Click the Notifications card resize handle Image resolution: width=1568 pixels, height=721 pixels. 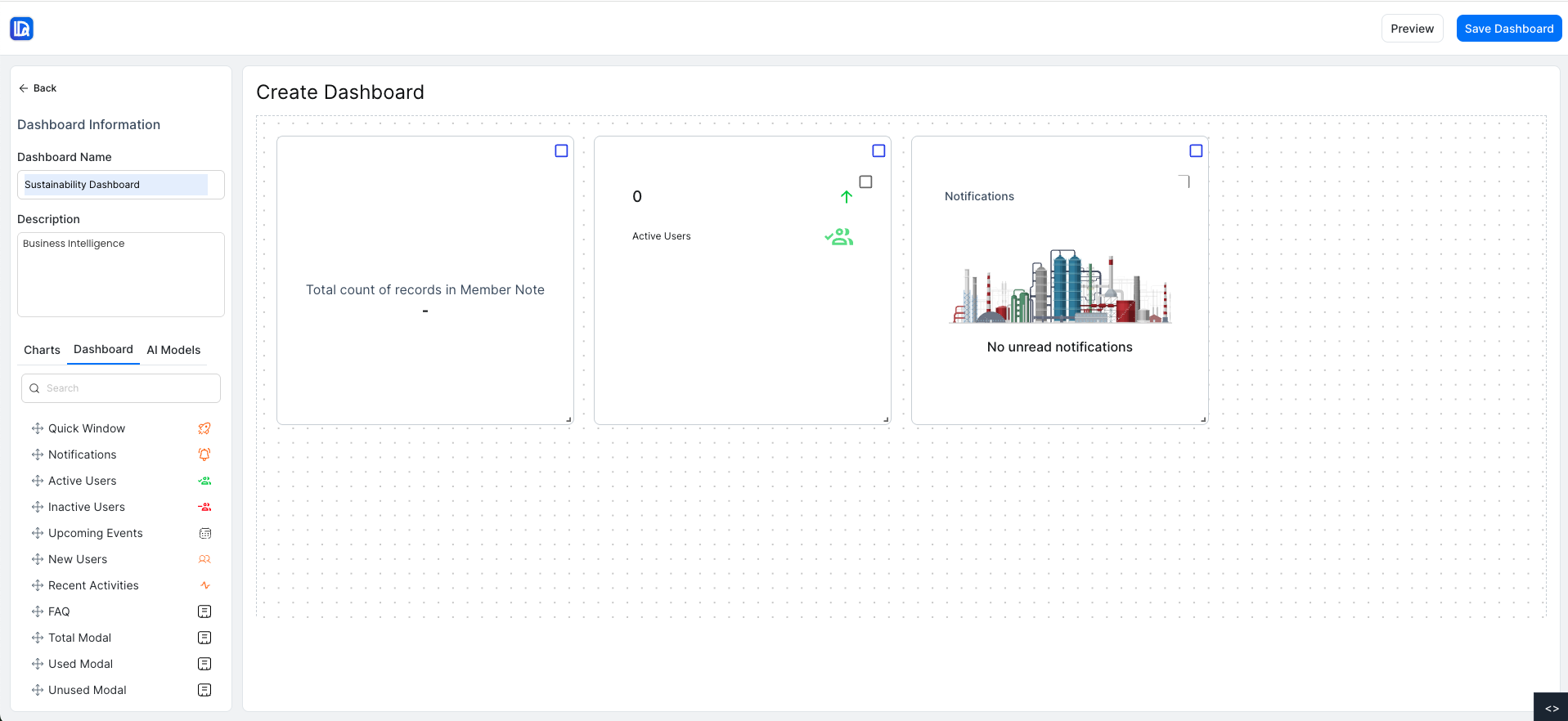pyautogui.click(x=1203, y=419)
